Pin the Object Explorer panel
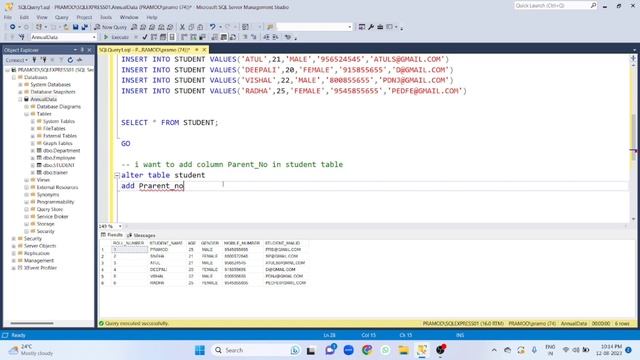This screenshot has height=360, width=640. [x=82, y=50]
